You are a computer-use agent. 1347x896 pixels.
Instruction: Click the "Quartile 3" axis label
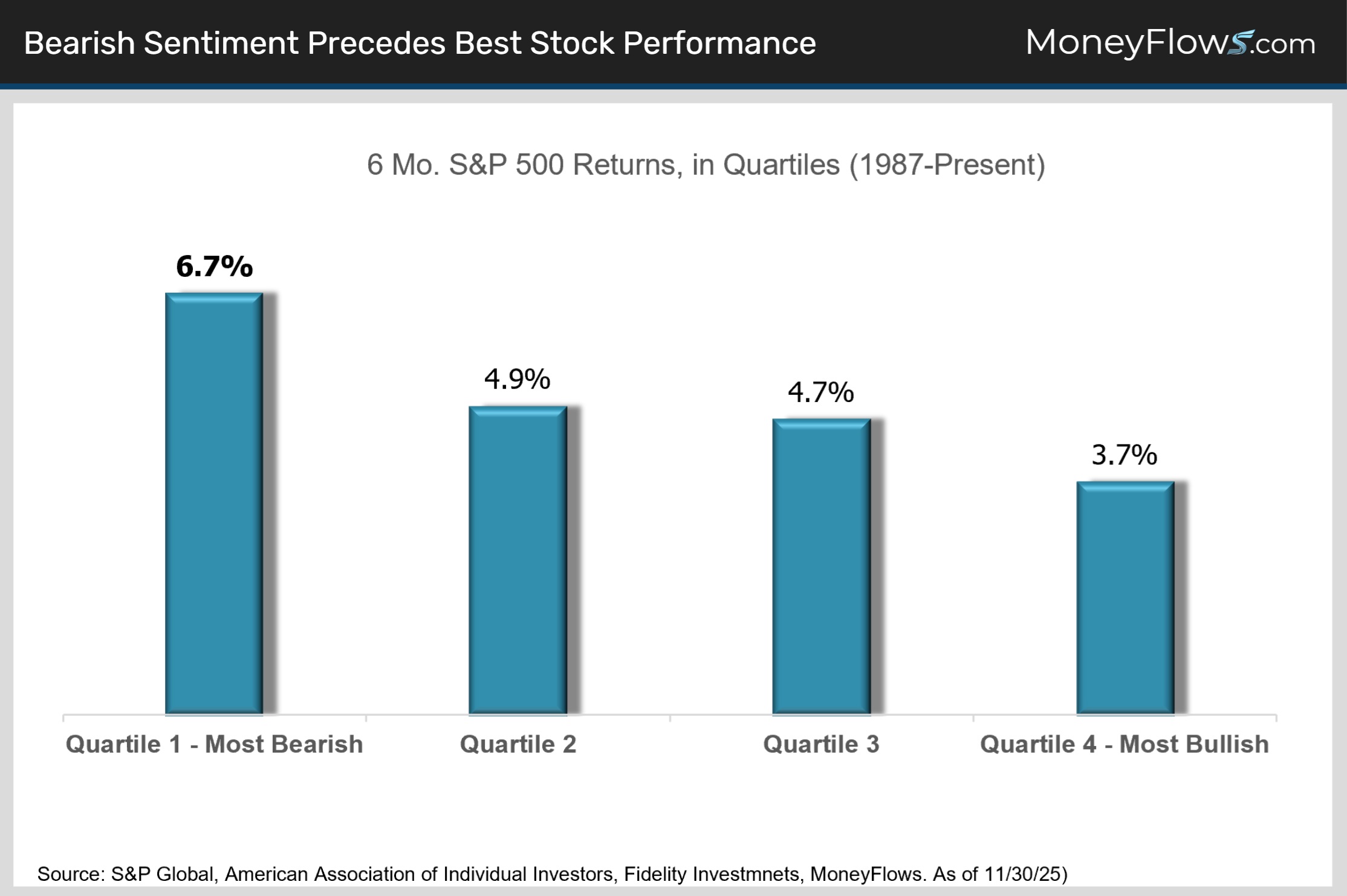[x=821, y=744]
